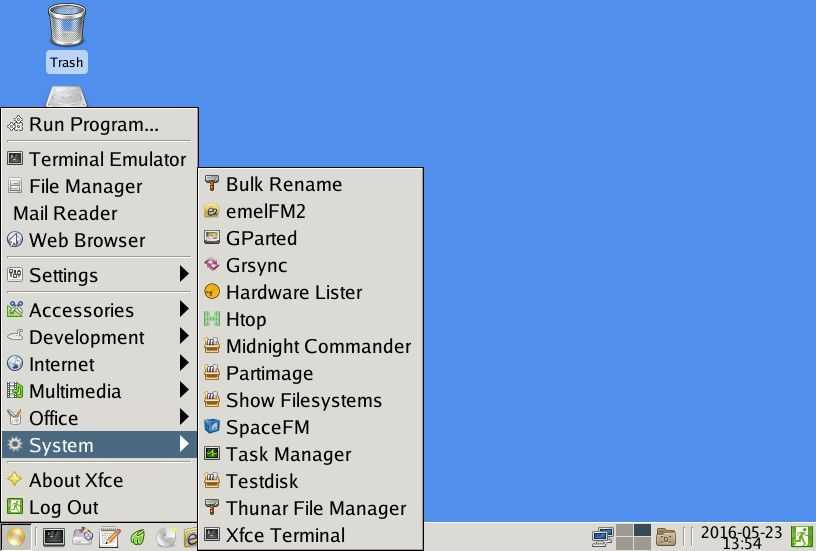The width and height of the screenshot is (816, 551).
Task: Select Run Program... menu entry
Action: click(x=93, y=125)
